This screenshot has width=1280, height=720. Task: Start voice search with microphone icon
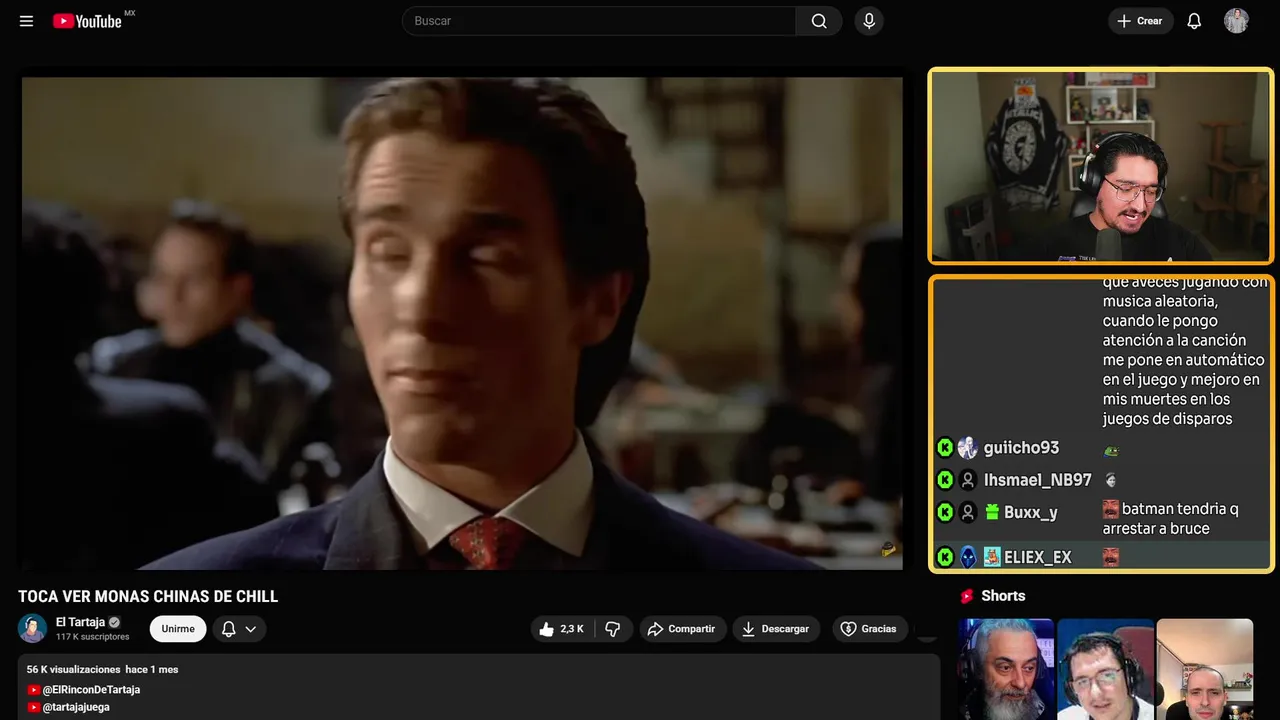868,21
